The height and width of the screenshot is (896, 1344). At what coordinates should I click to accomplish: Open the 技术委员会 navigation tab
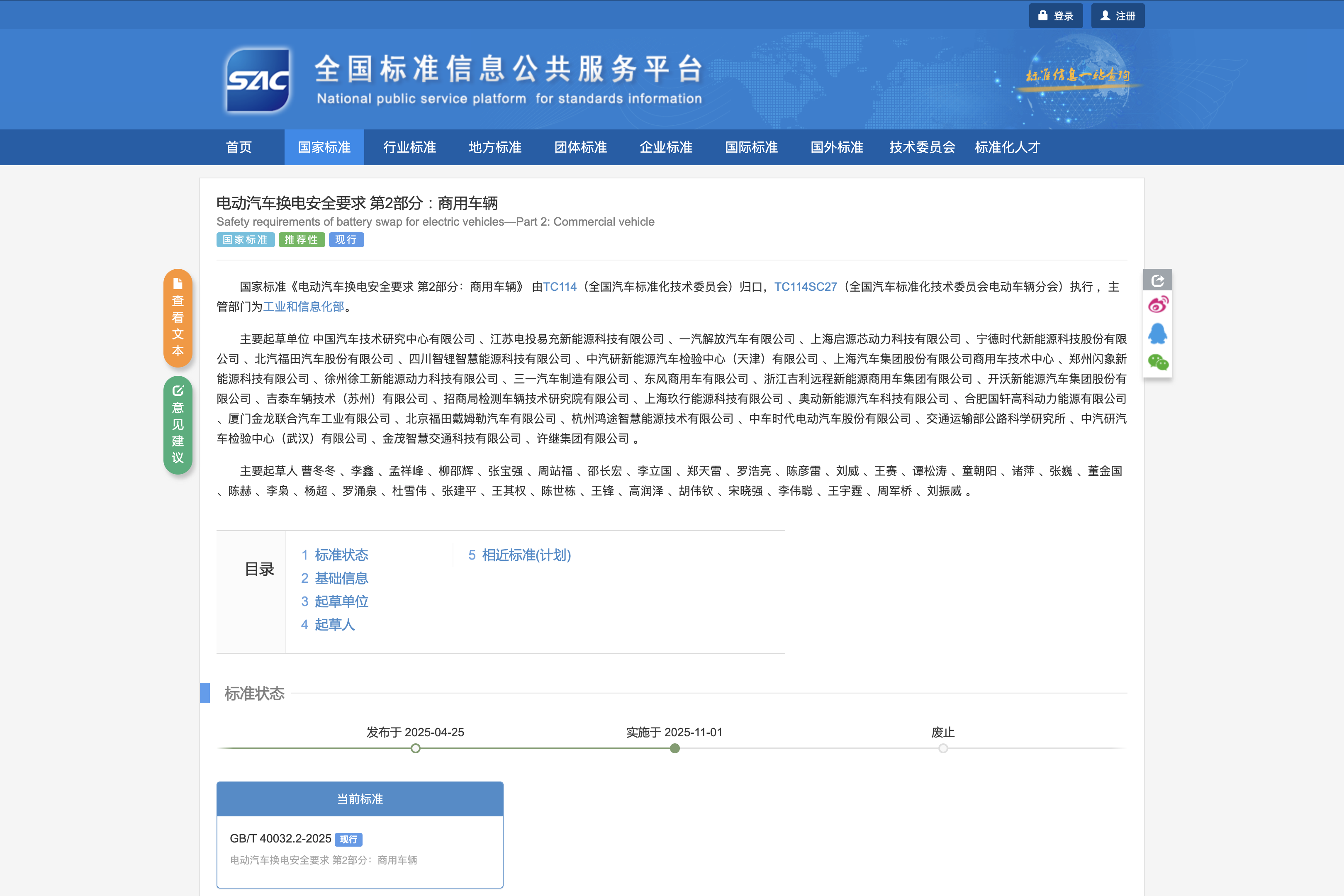click(x=922, y=147)
